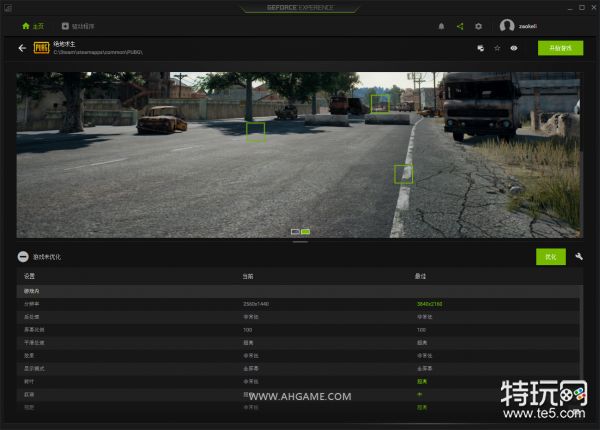Select the first screenshot carousel indicator
The width and height of the screenshot is (600, 430).
pyautogui.click(x=295, y=231)
